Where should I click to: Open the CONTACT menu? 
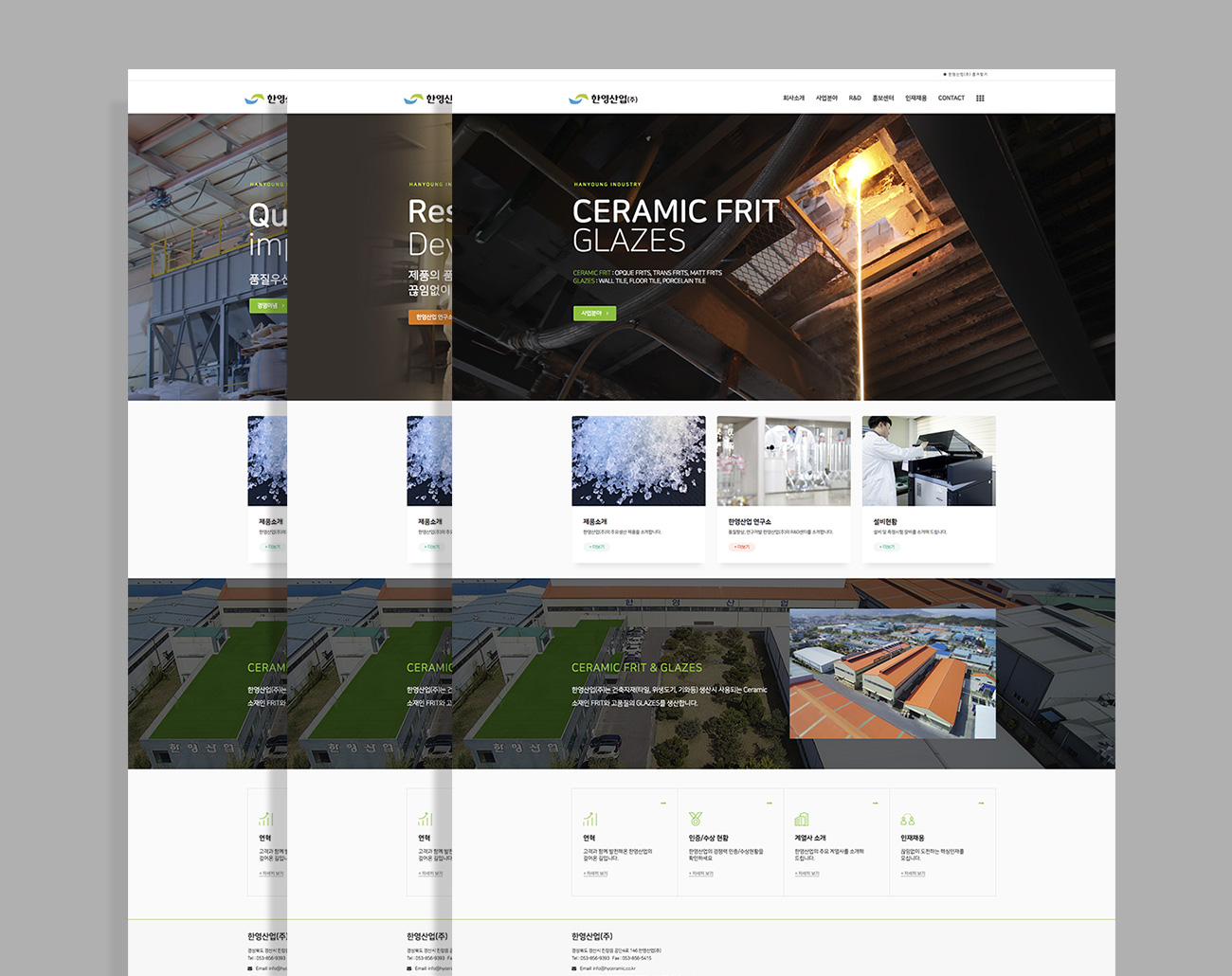(951, 99)
